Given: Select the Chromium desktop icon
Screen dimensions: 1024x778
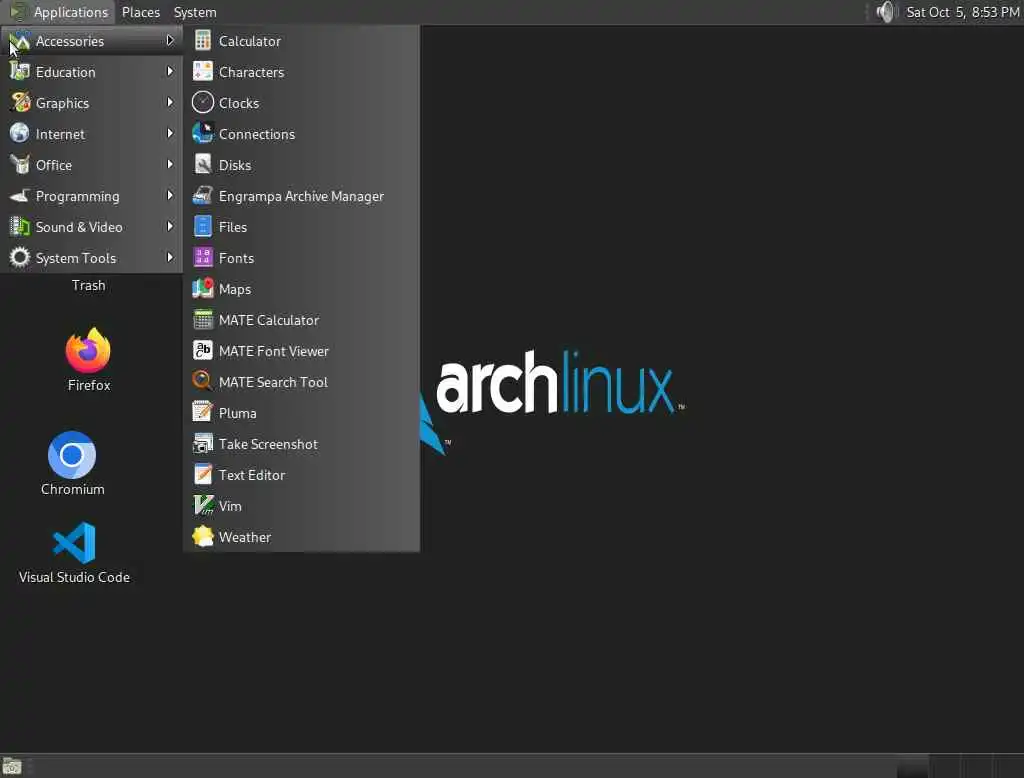Looking at the screenshot, I should click(x=72, y=455).
